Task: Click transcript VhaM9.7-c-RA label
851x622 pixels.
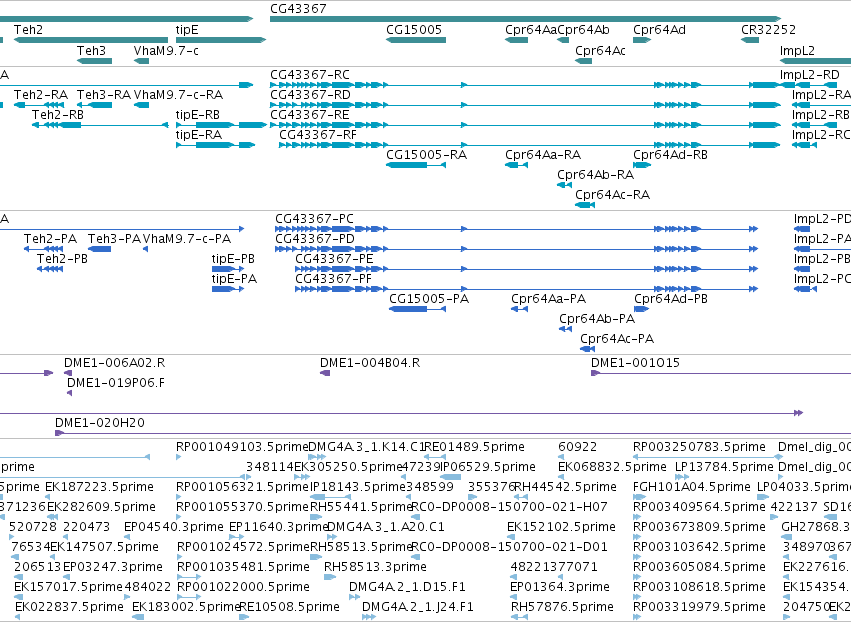Action: 178,95
